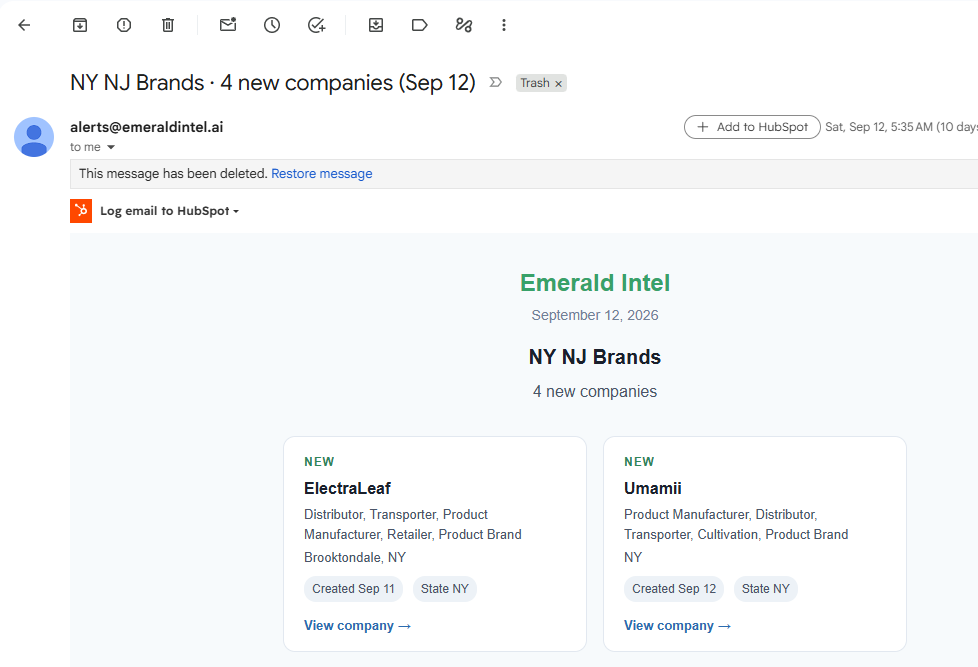Screen dimensions: 978x667
Task: Click the orange HubSpot logo icon
Action: pos(81,211)
